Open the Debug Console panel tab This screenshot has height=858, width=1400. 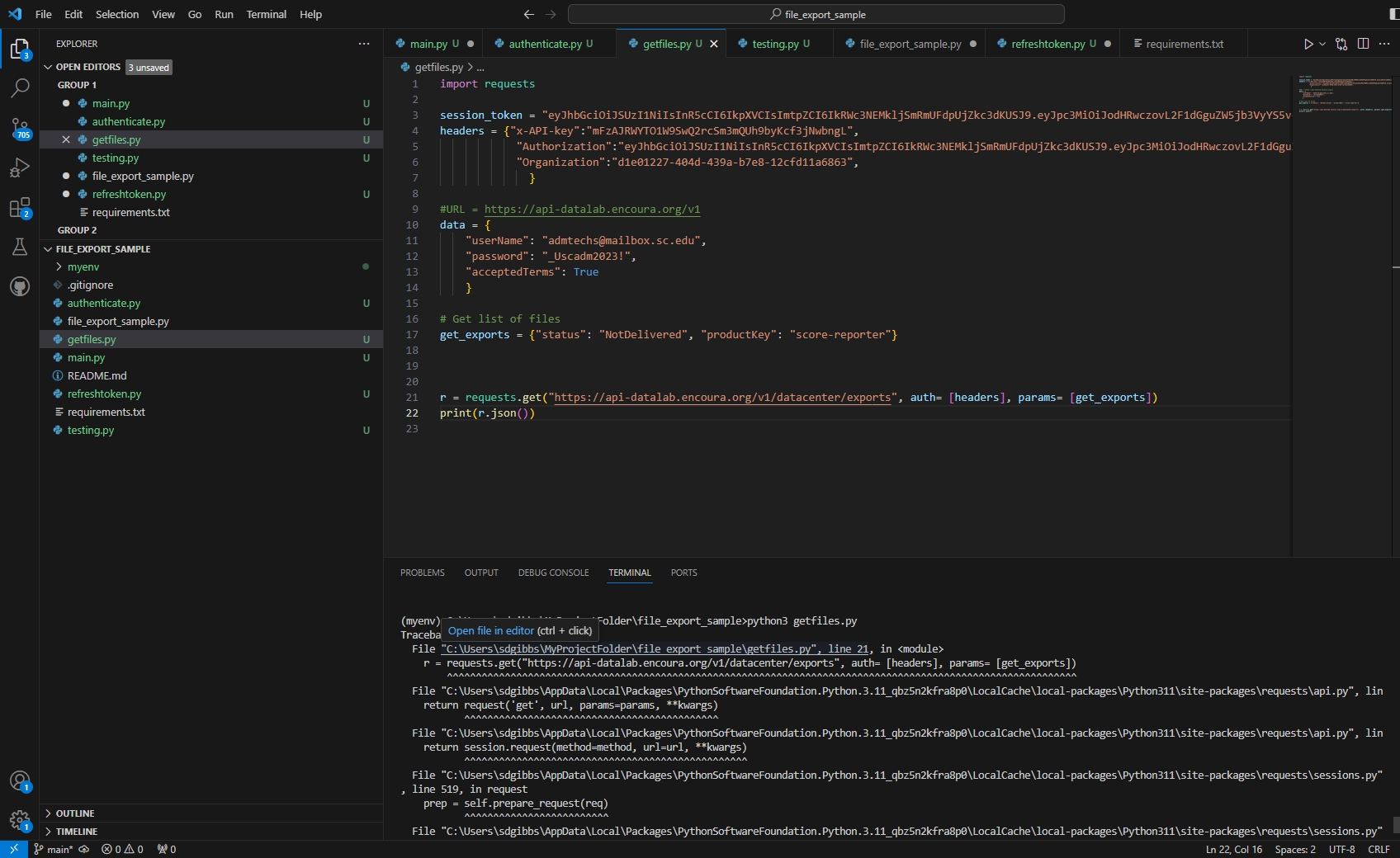pyautogui.click(x=554, y=573)
